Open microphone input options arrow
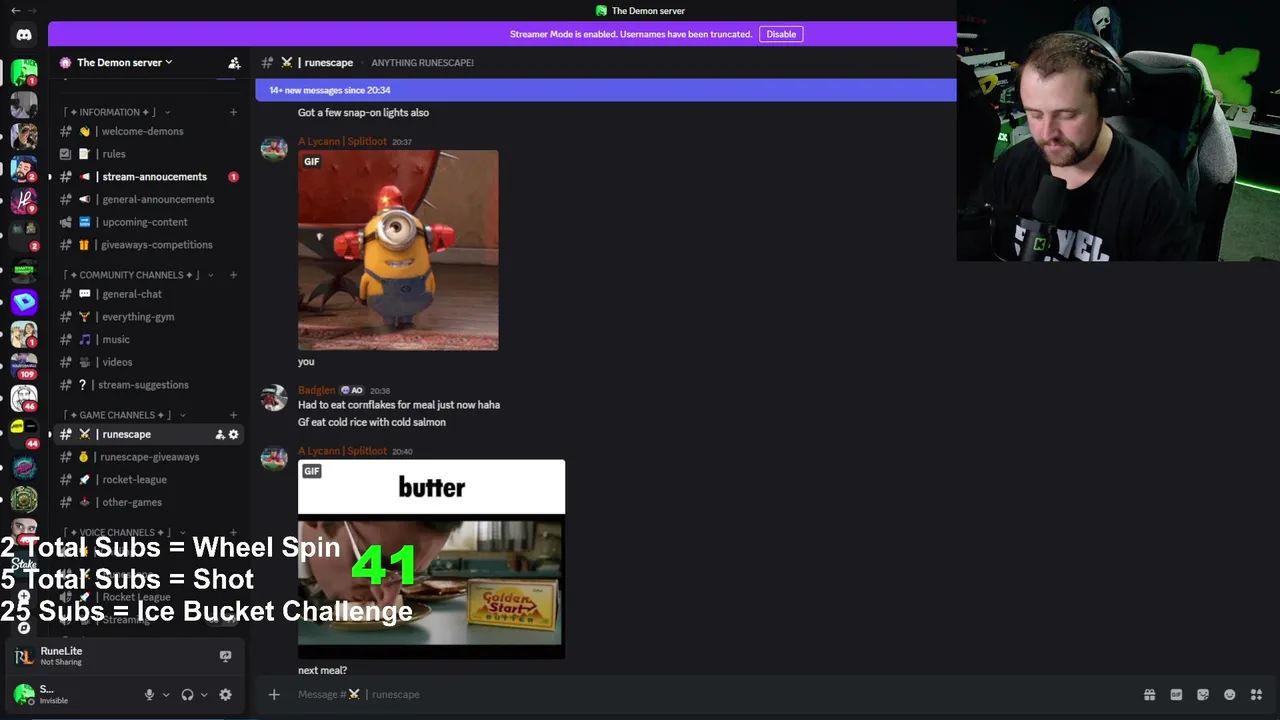This screenshot has width=1280, height=720. point(166,695)
